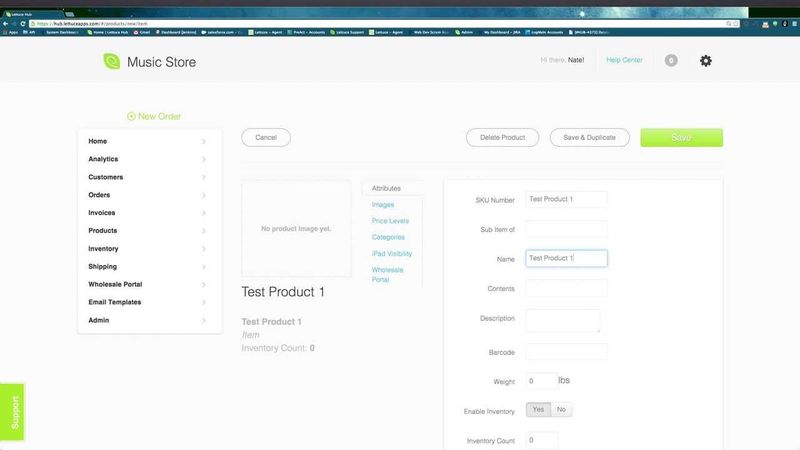Screen dimensions: 800x450
Task: Set Enable Inventory to Yes
Action: click(538, 410)
